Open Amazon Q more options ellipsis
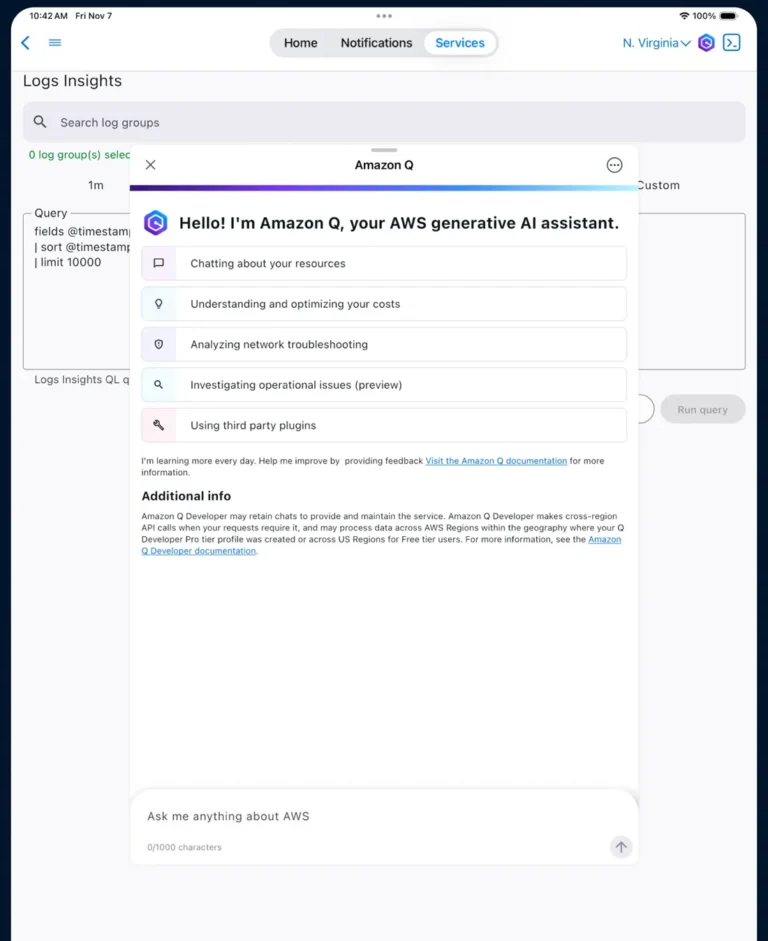The height and width of the screenshot is (941, 768). (x=614, y=165)
